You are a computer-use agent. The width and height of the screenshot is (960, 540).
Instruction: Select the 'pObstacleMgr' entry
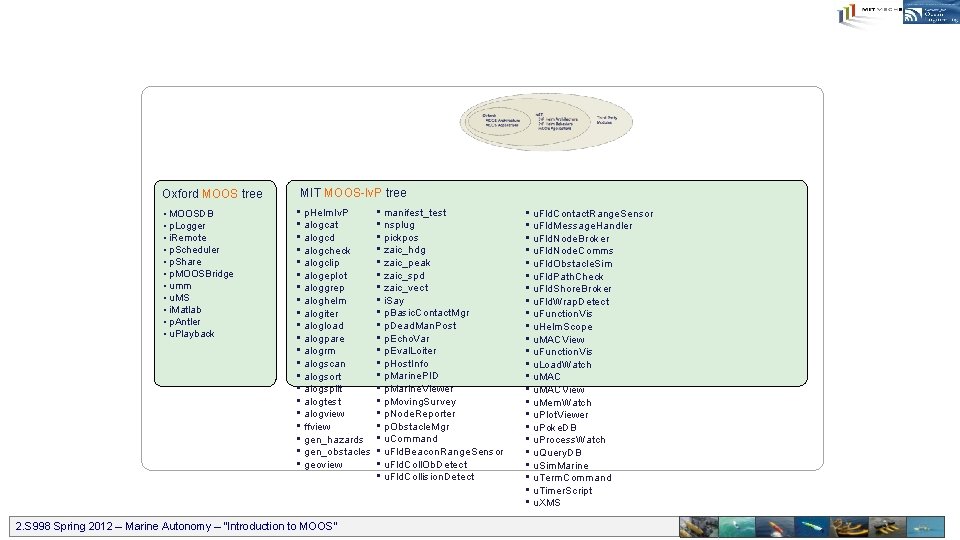click(x=416, y=427)
